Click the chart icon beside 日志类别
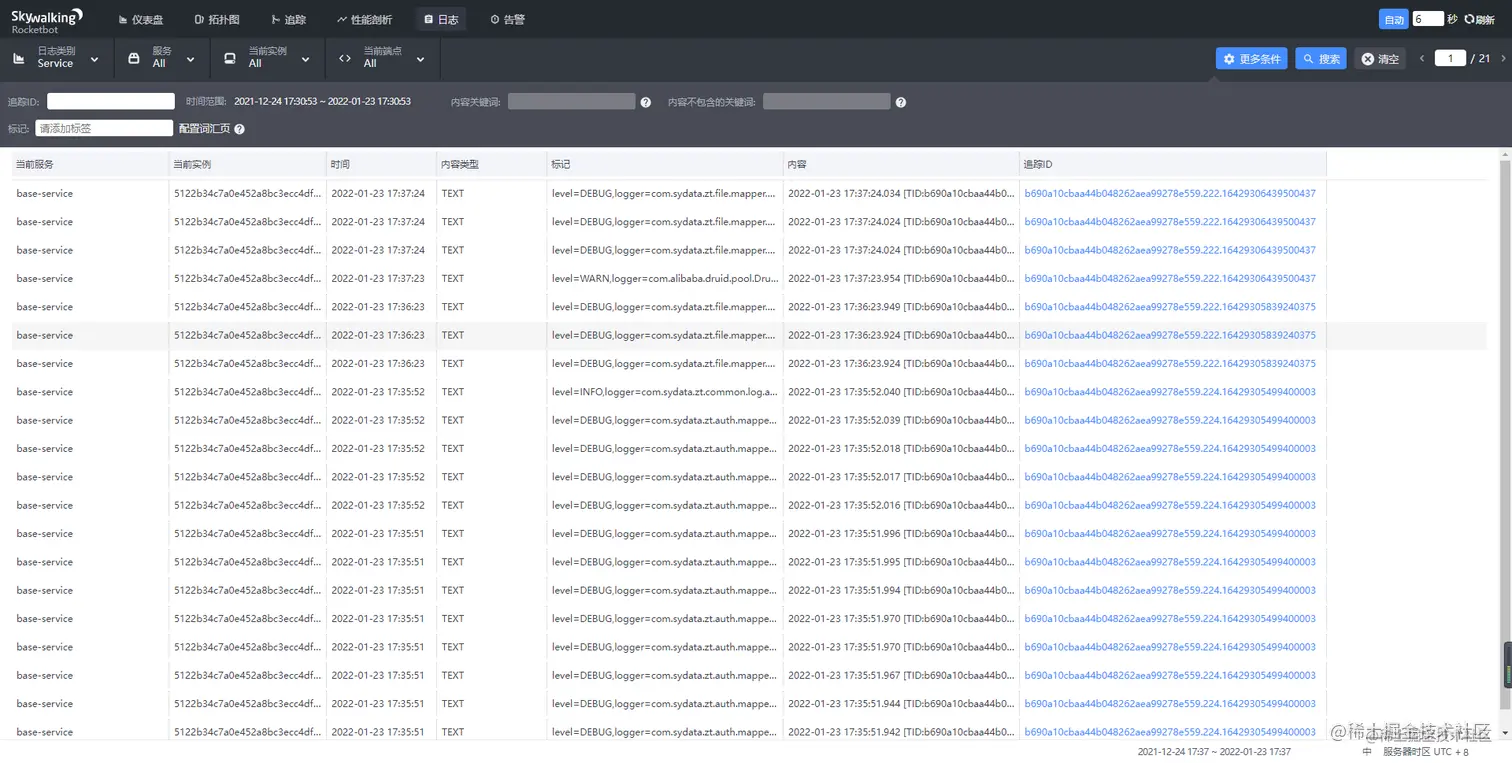The height and width of the screenshot is (763, 1512). point(19,59)
